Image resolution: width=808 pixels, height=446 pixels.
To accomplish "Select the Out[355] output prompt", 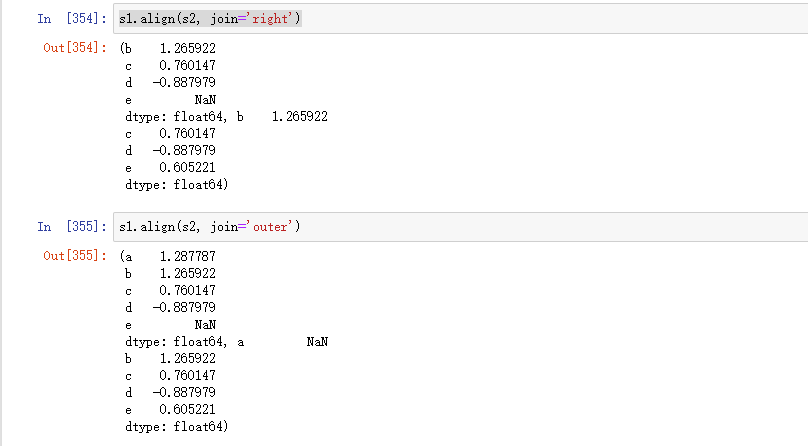I will 75,256.
